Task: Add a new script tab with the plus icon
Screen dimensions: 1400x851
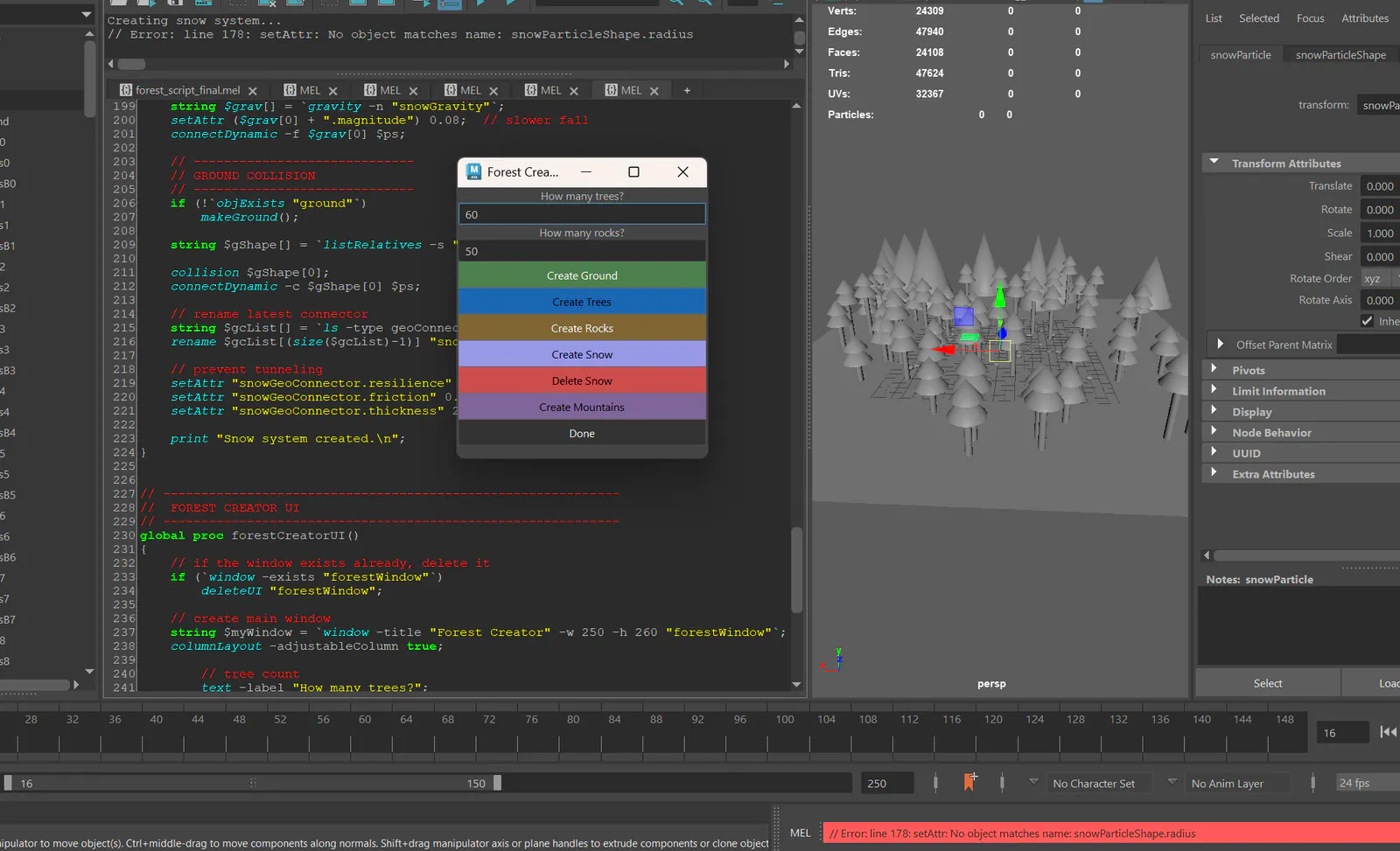Action: tap(687, 90)
